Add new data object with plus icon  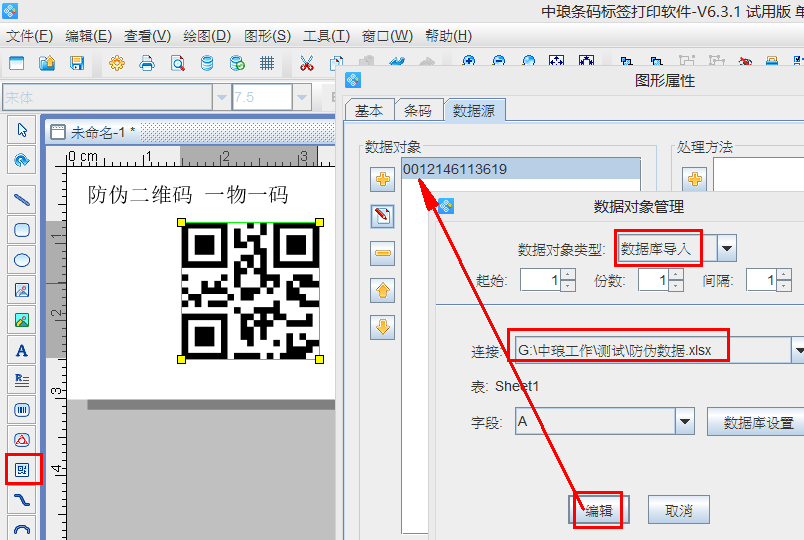coord(382,180)
